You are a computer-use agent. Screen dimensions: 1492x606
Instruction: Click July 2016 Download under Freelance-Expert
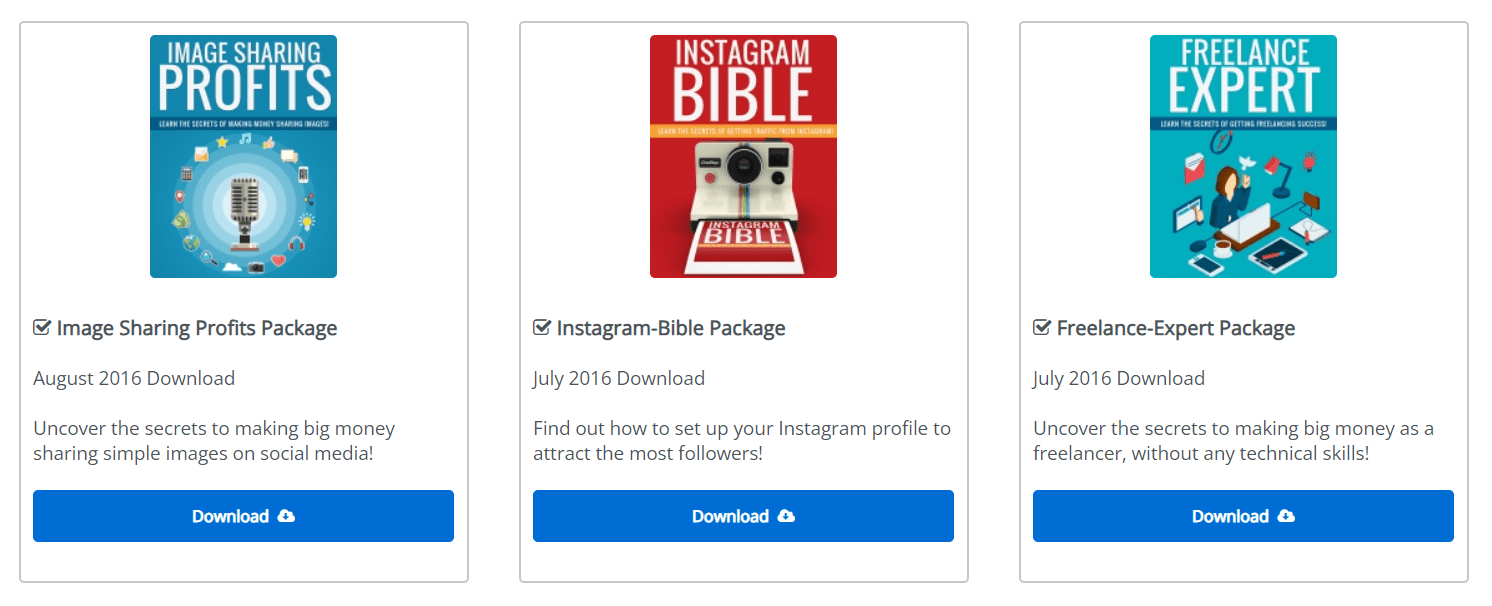click(x=1119, y=378)
